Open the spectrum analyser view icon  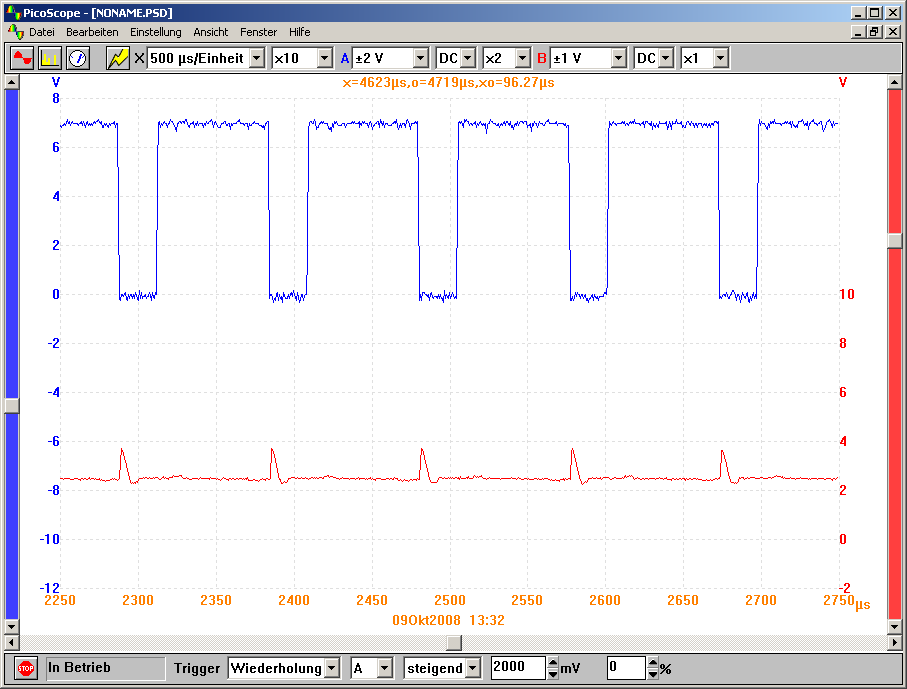pos(50,58)
